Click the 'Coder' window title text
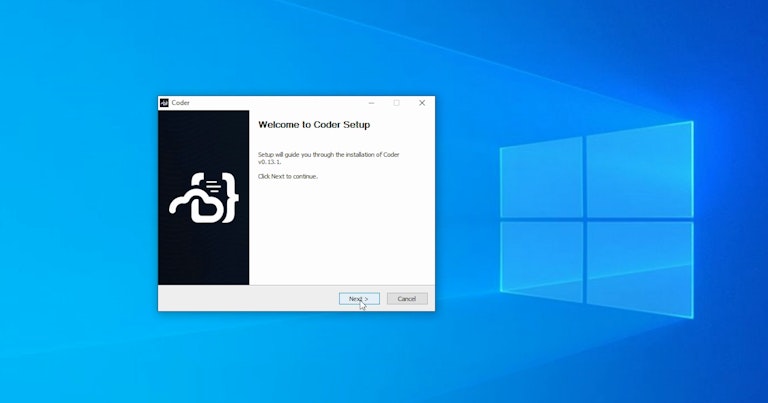Image resolution: width=768 pixels, height=403 pixels. tap(181, 103)
